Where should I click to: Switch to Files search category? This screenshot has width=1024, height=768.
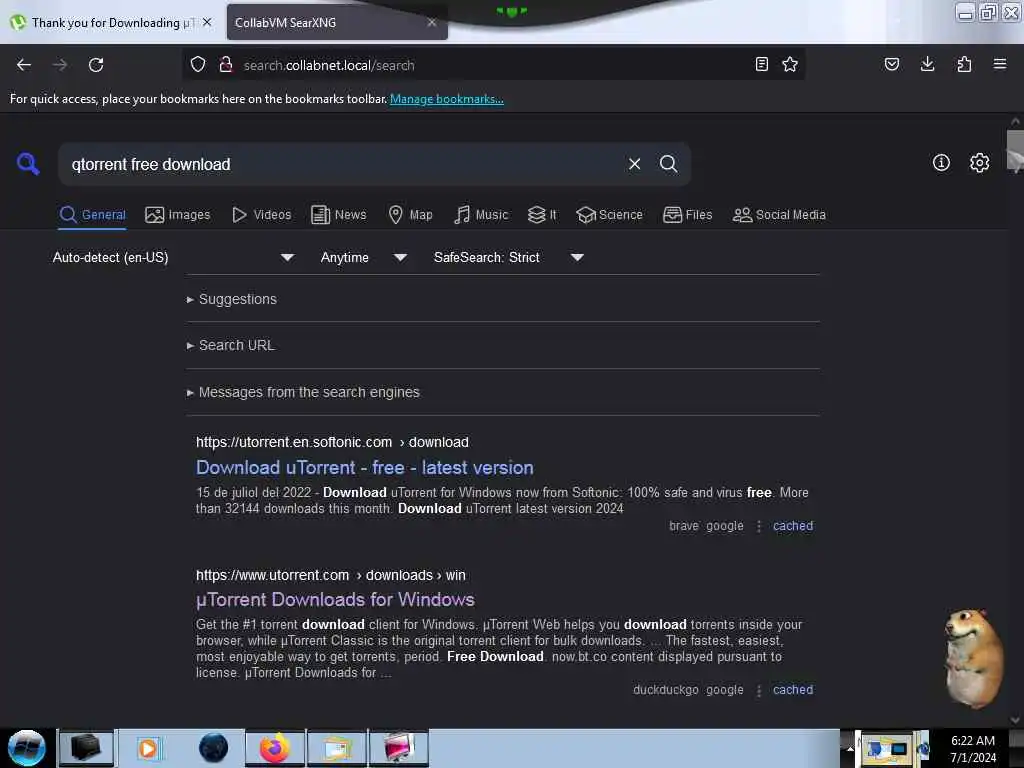pos(687,215)
